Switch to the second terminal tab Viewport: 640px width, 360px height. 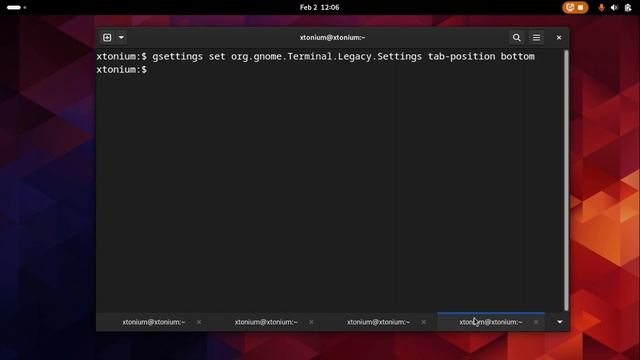[x=266, y=322]
